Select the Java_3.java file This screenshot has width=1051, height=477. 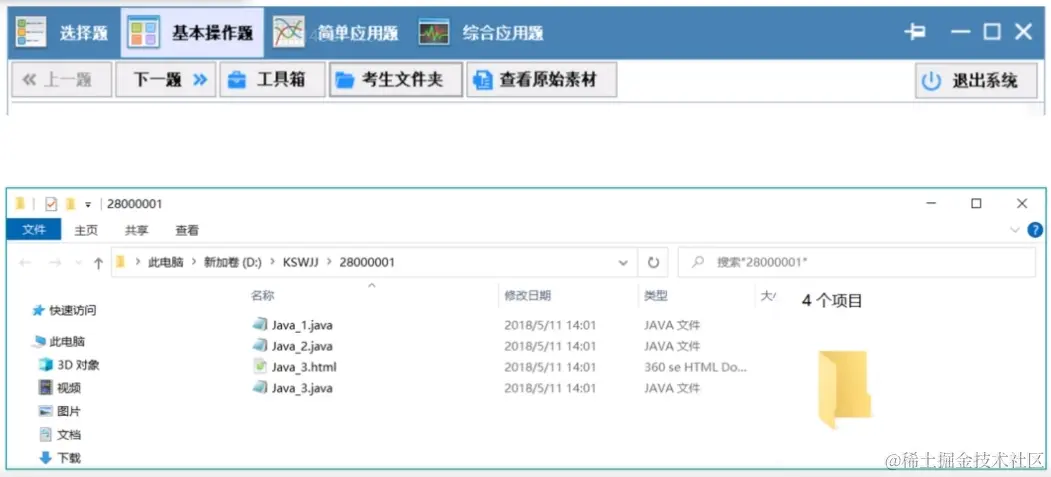click(302, 388)
